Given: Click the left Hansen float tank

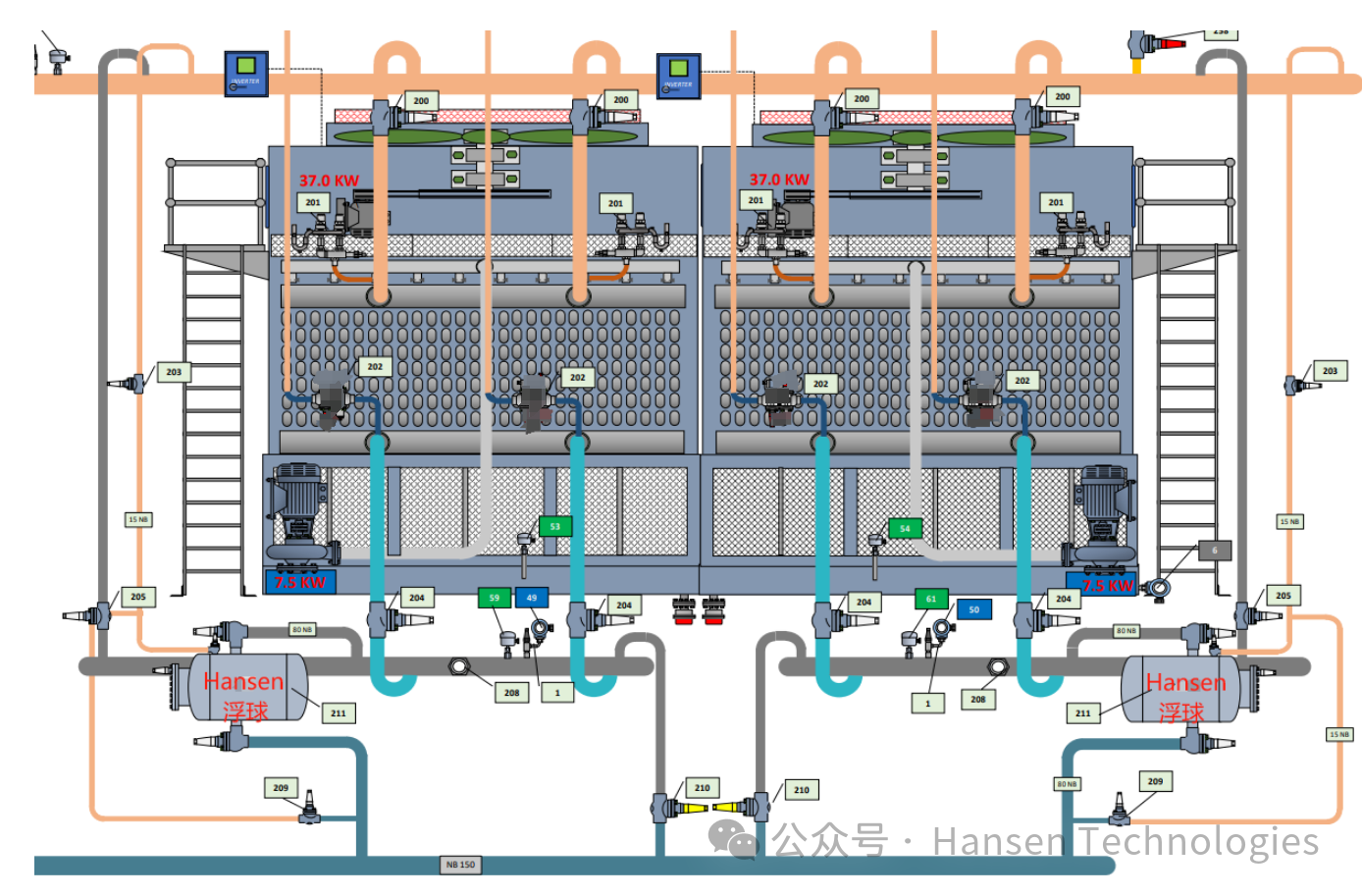Looking at the screenshot, I should point(243,689).
